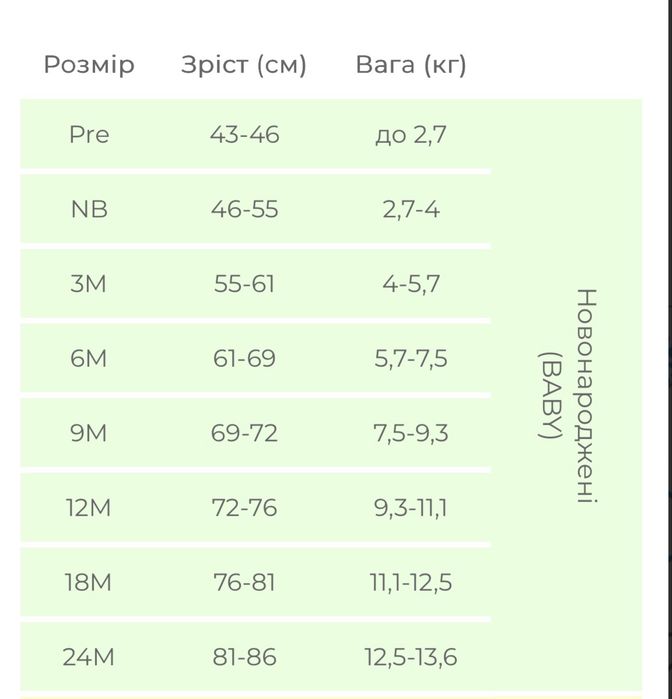Select the Pre size cell
Image resolution: width=672 pixels, height=699 pixels.
tap(89, 135)
